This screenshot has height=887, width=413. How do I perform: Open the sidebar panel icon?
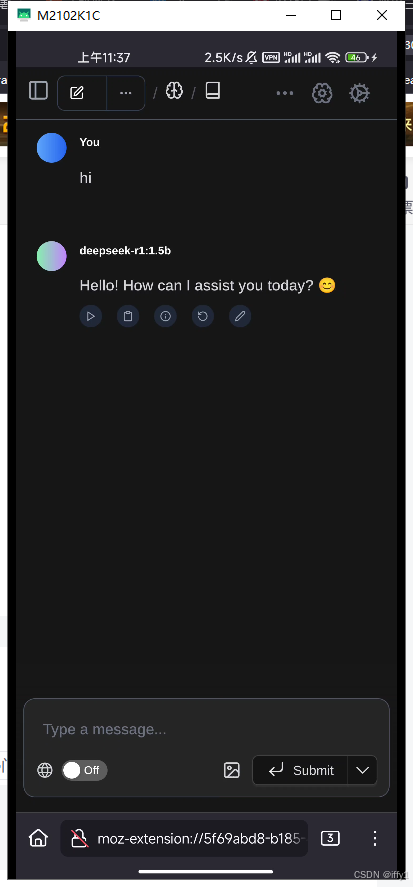(x=38, y=91)
